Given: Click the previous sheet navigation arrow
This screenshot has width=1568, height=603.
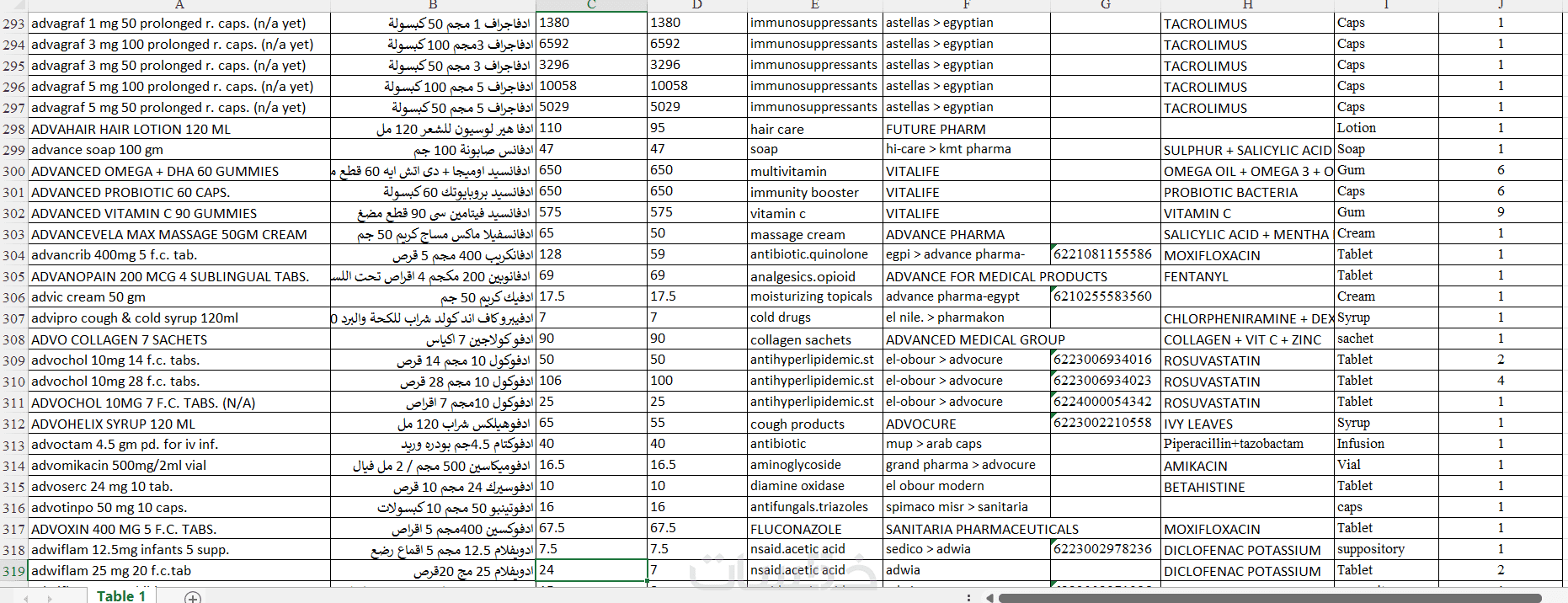Looking at the screenshot, I should (x=26, y=598).
